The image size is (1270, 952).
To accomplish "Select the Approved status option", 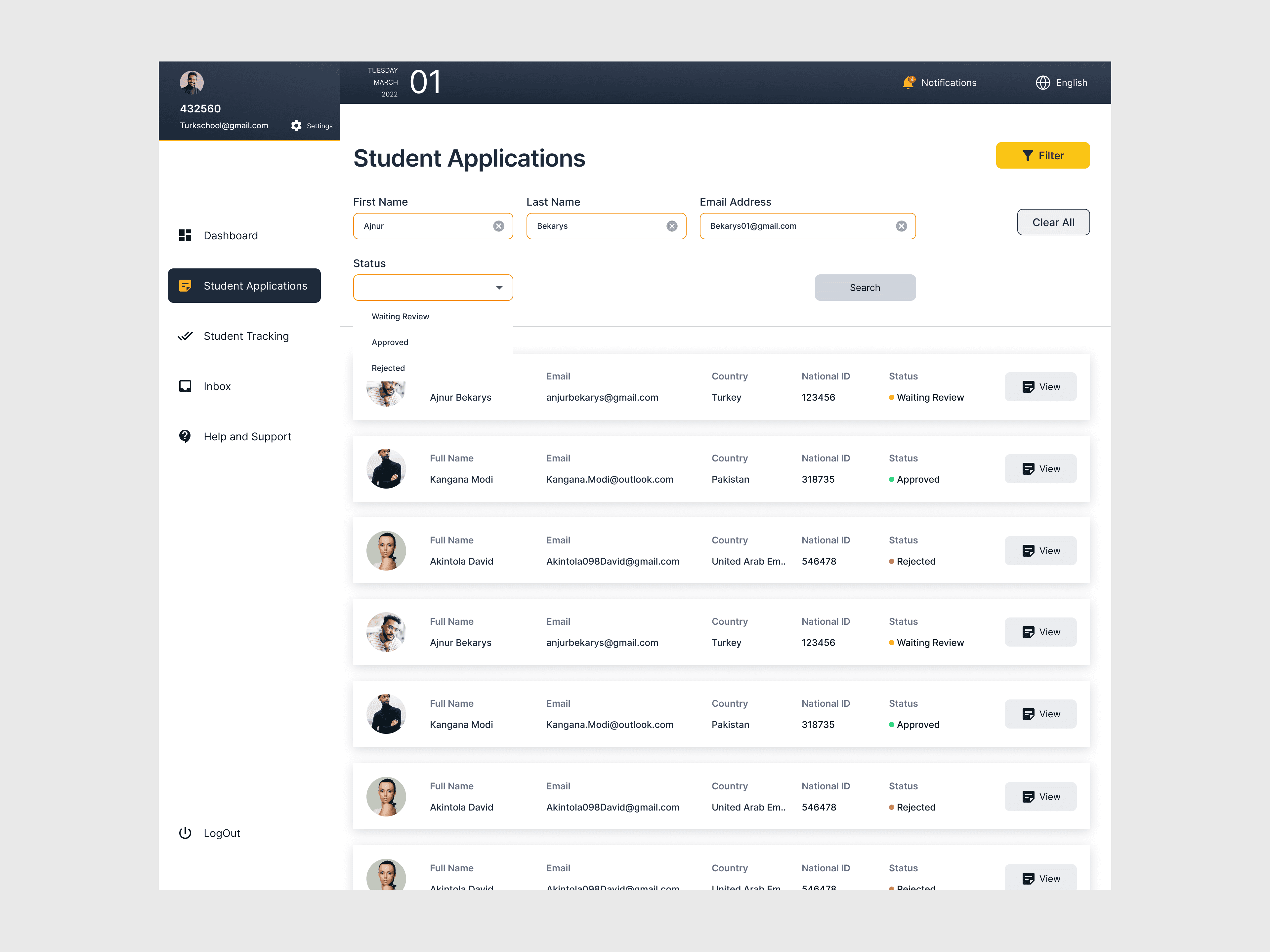I will [390, 342].
